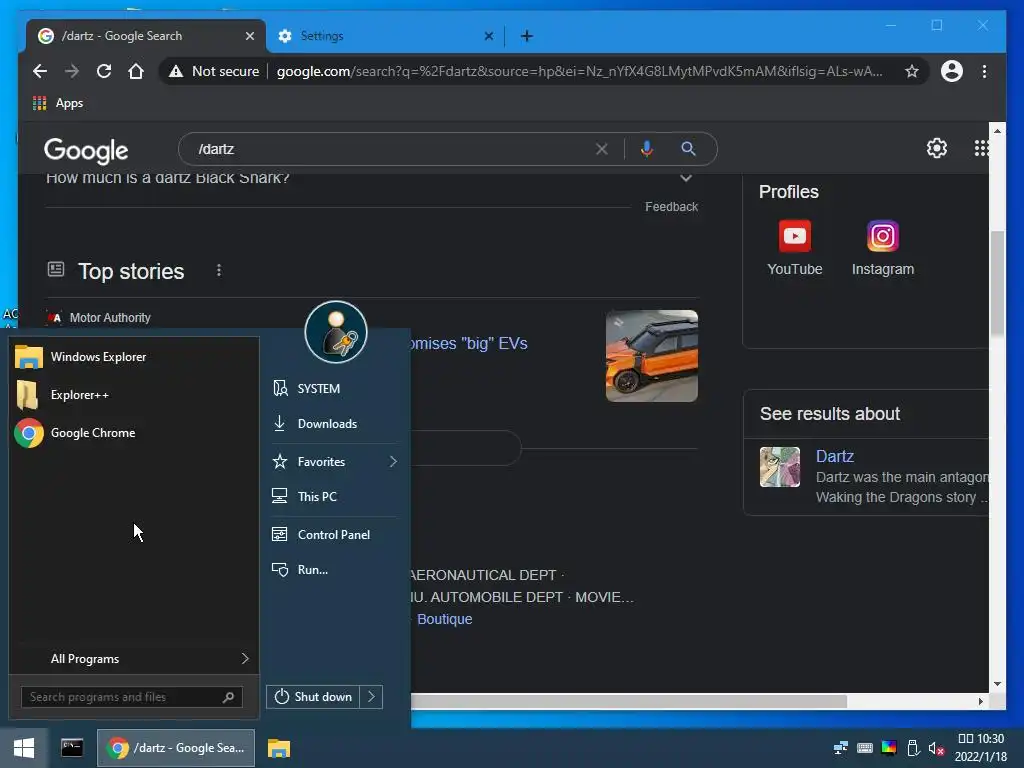Image resolution: width=1024 pixels, height=768 pixels.
Task: Click the muted volume tray icon
Action: click(x=936, y=748)
